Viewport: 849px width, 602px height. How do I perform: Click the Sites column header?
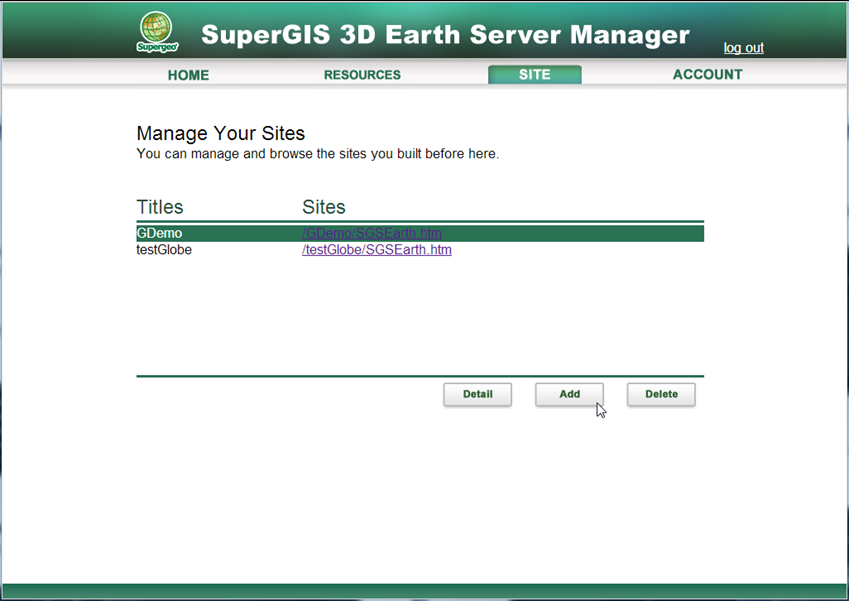[x=323, y=207]
